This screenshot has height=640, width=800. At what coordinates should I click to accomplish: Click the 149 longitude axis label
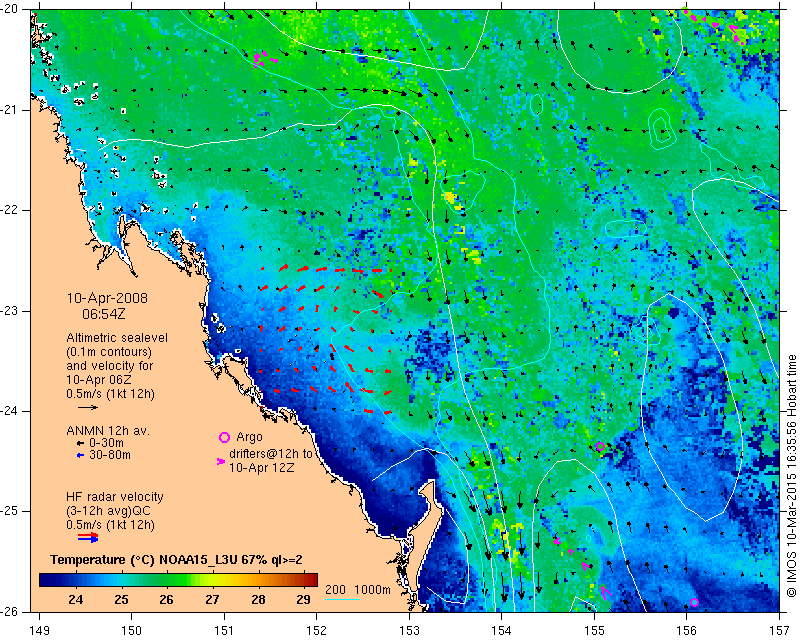click(39, 631)
